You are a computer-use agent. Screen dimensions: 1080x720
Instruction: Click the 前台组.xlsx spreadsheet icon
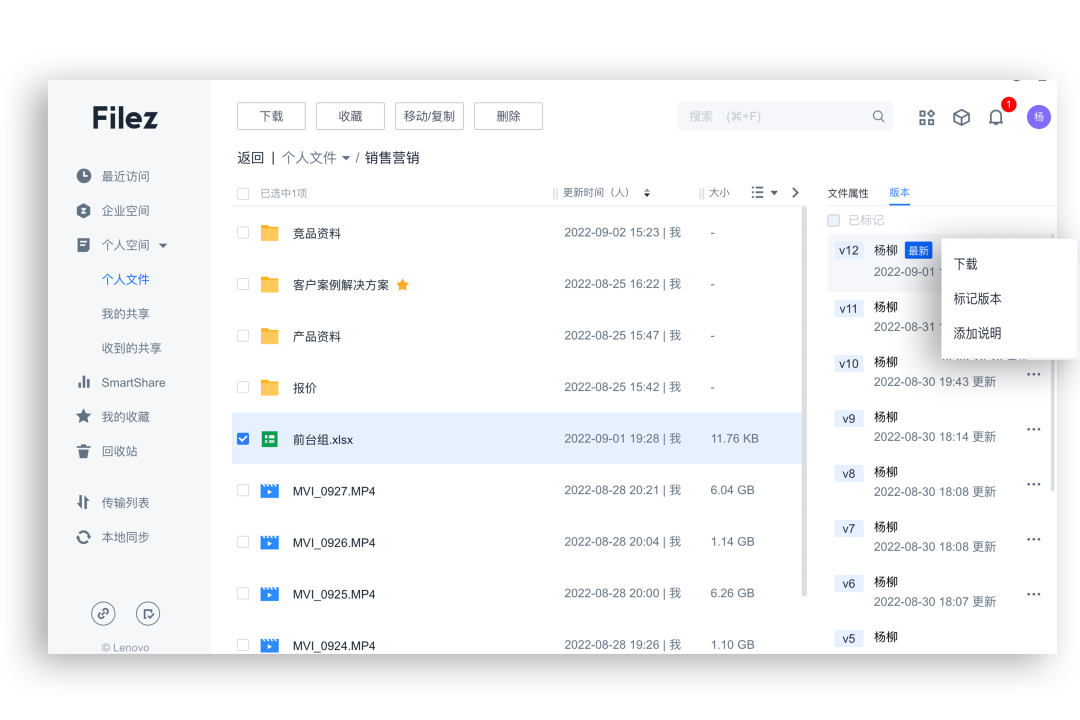click(269, 439)
